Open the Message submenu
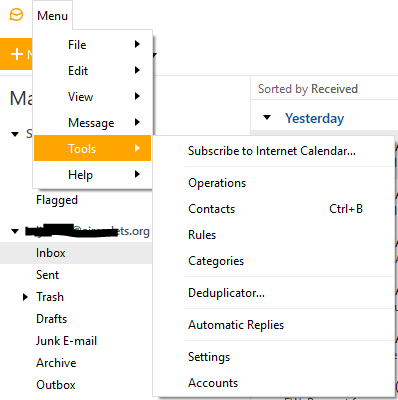 pyautogui.click(x=92, y=122)
